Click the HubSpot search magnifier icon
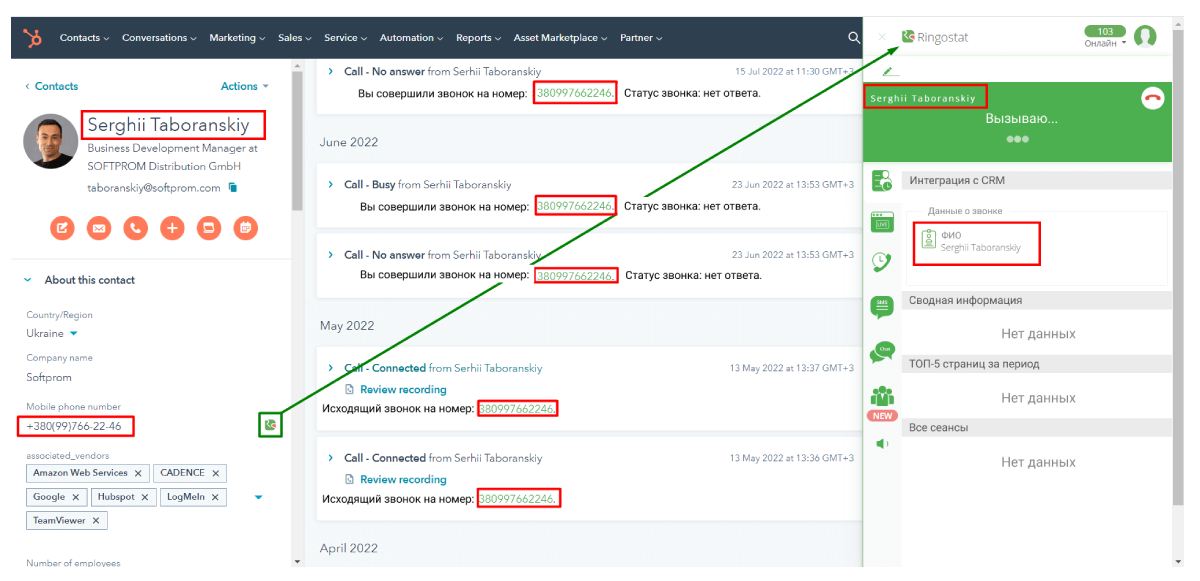 click(852, 38)
